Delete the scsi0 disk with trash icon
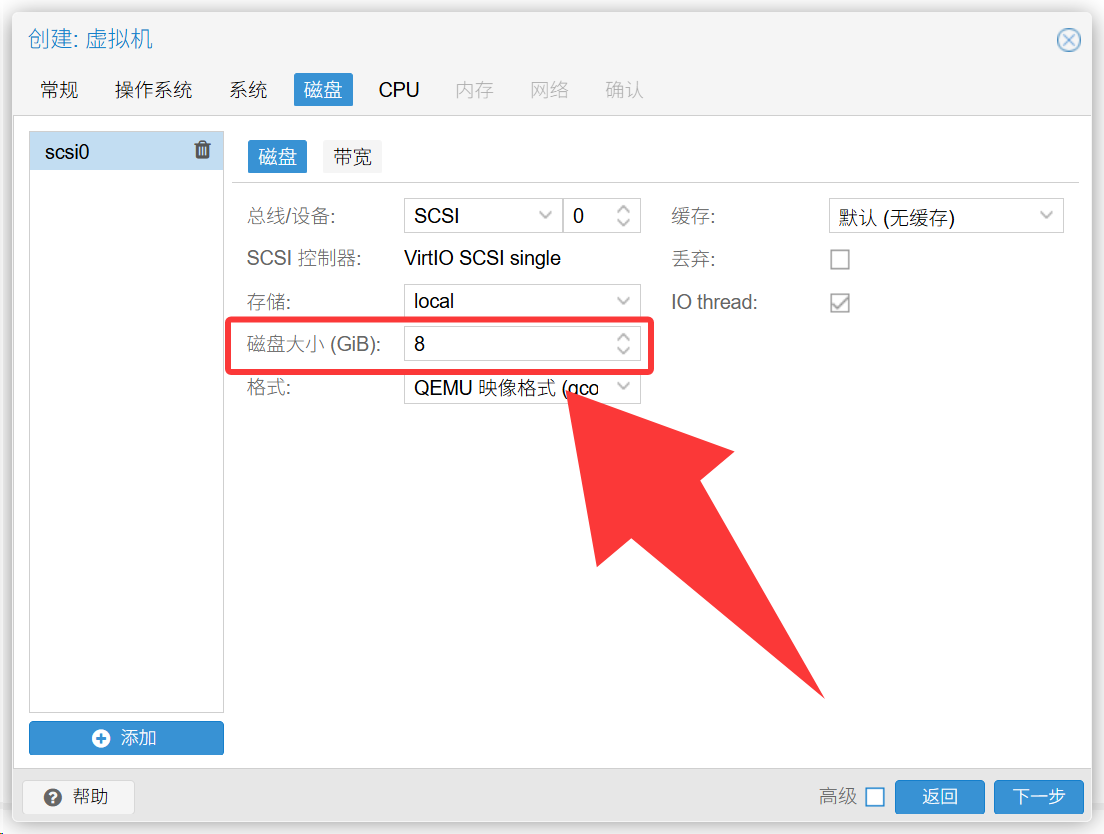The image size is (1104, 834). tap(202, 150)
